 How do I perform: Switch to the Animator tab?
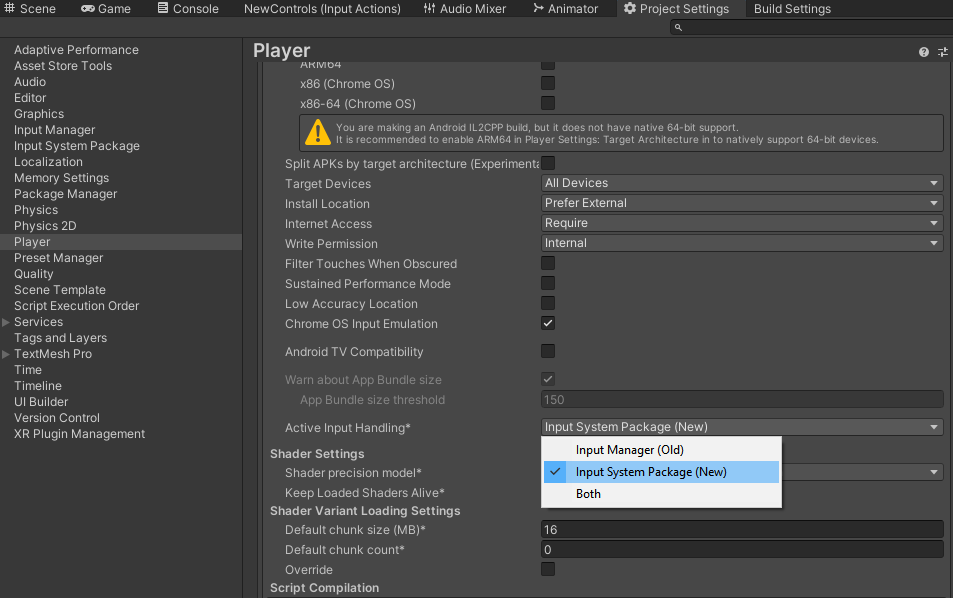564,9
